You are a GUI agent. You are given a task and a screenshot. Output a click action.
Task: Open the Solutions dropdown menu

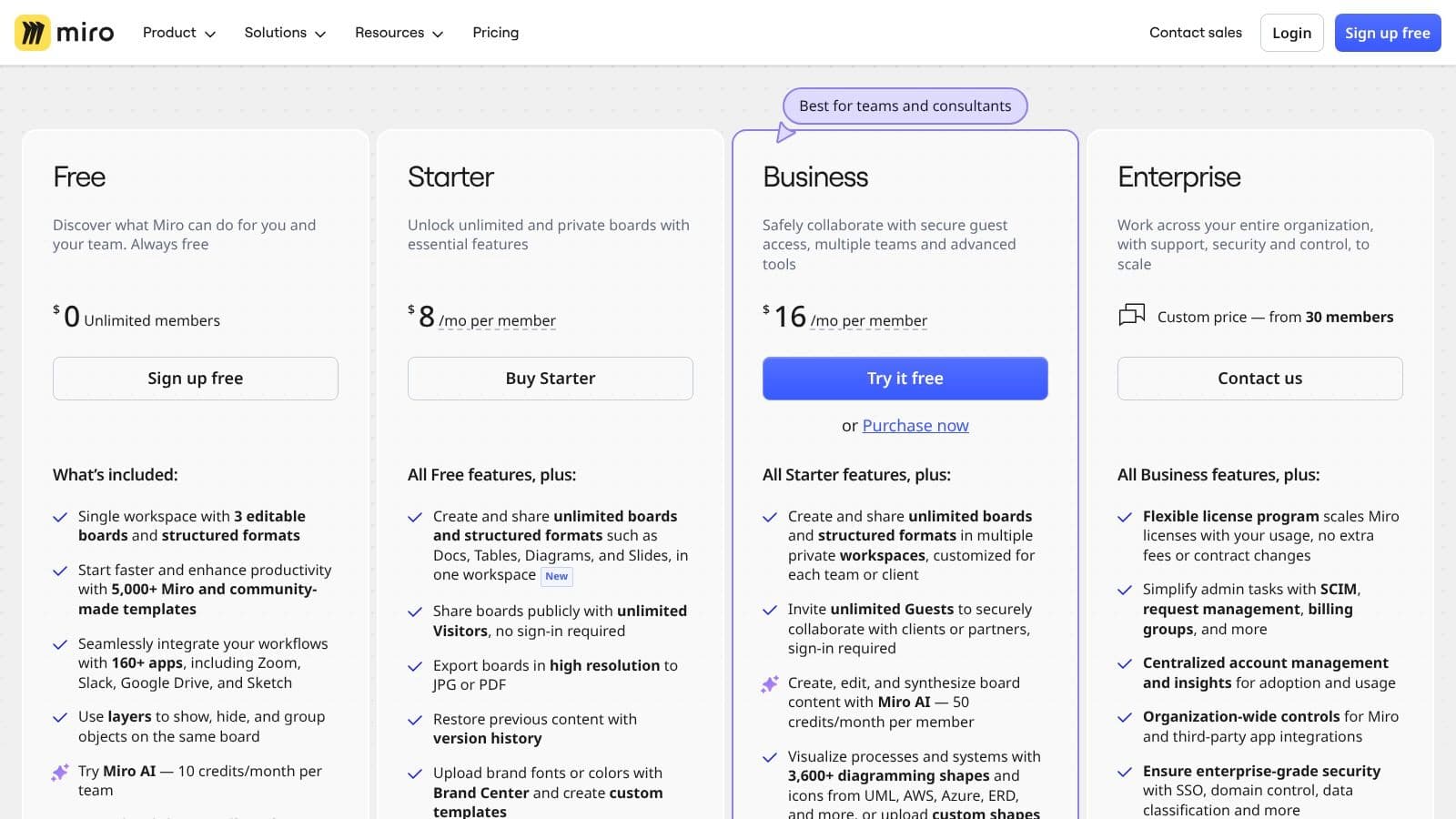(x=284, y=33)
